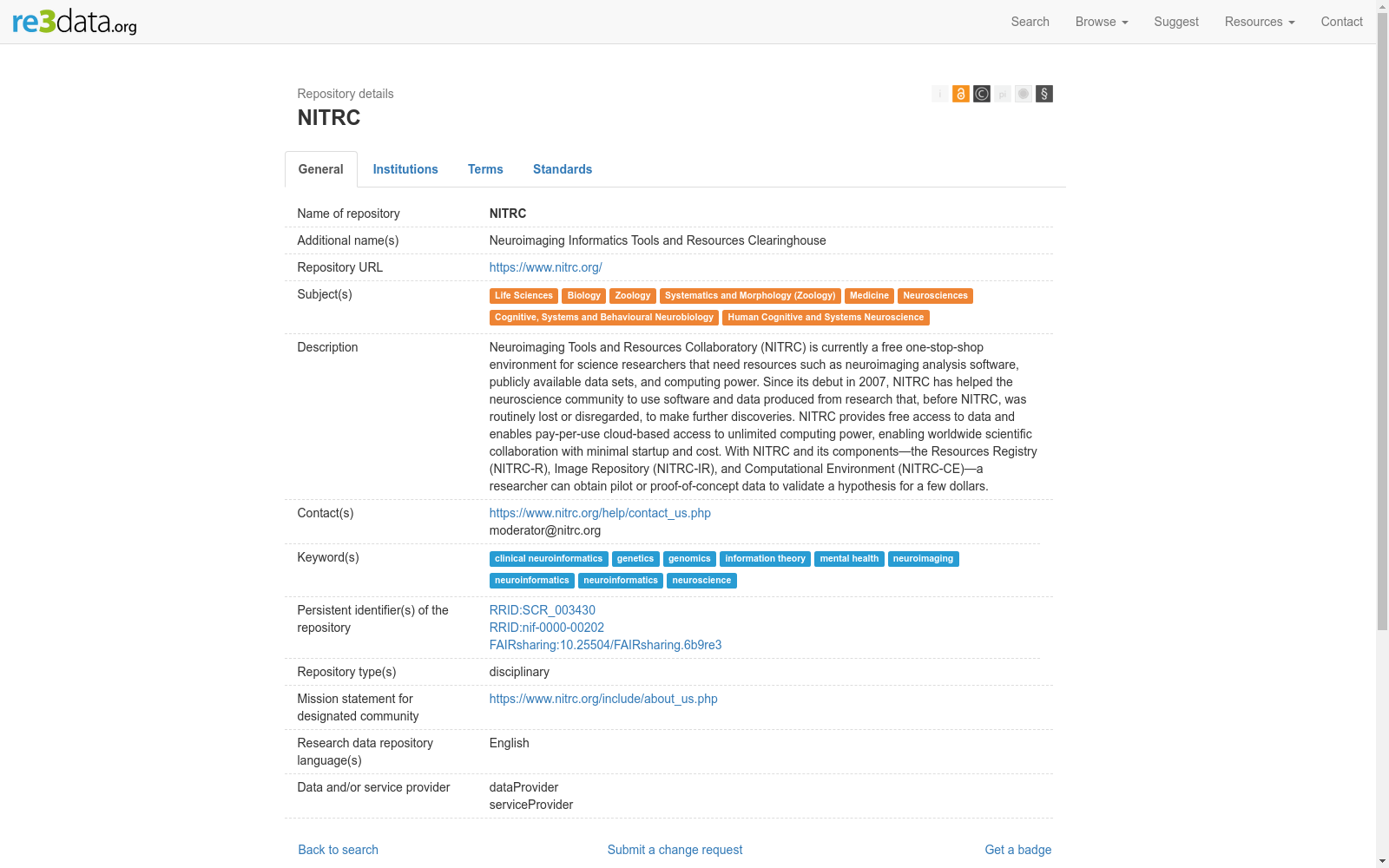Click the 'Neuroimaging Informatics Tools and Resources Clearinghouse' text
Image resolution: width=1389 pixels, height=868 pixels.
tap(658, 240)
